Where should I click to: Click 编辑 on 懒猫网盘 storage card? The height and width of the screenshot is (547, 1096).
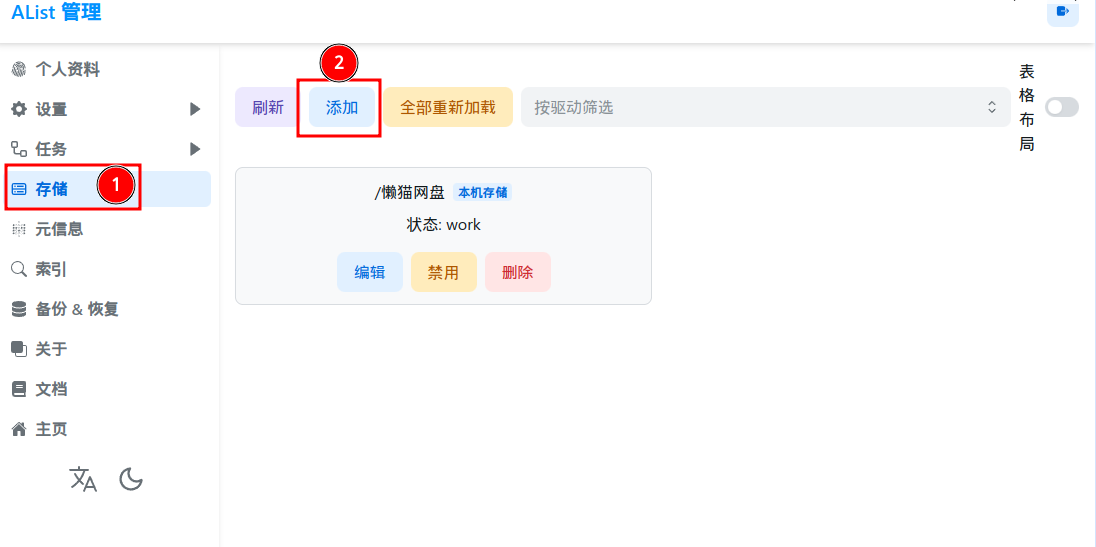pos(370,272)
